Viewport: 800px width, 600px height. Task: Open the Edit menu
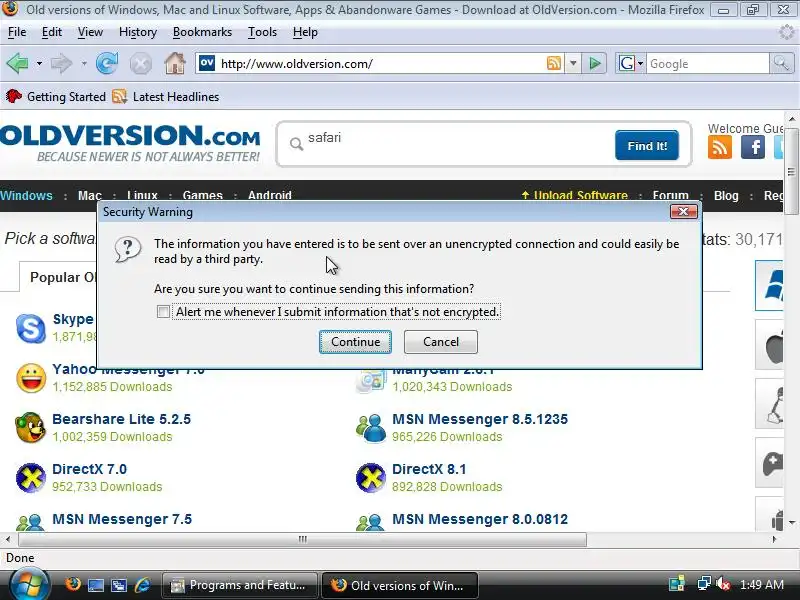click(52, 32)
